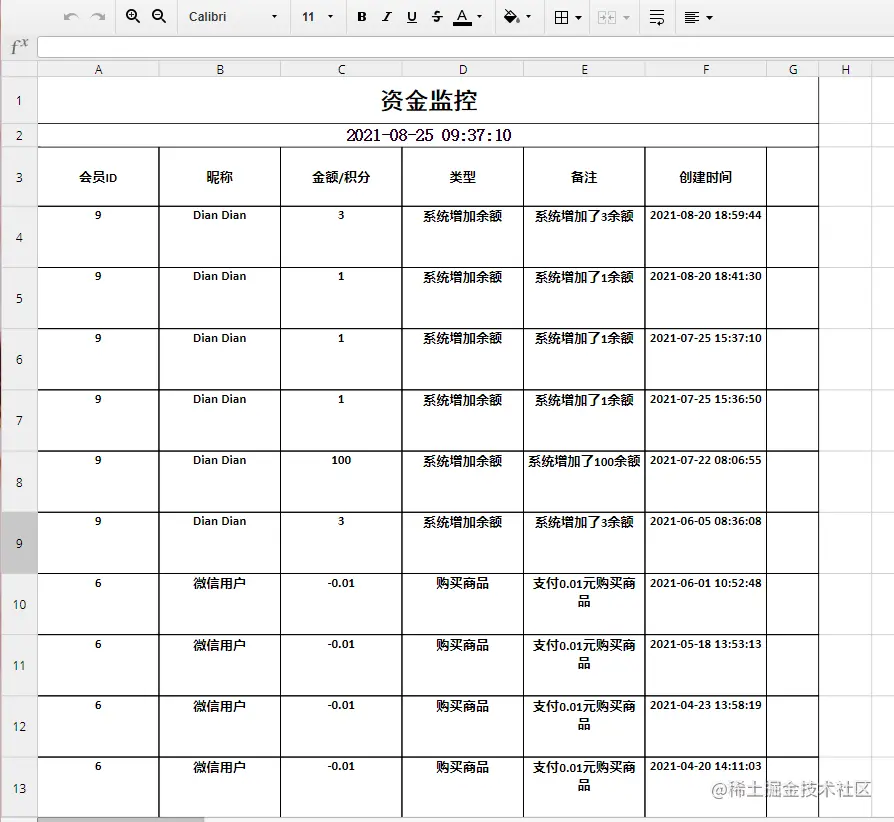The image size is (894, 822).
Task: Click the 类型 header cell
Action: [x=462, y=177]
